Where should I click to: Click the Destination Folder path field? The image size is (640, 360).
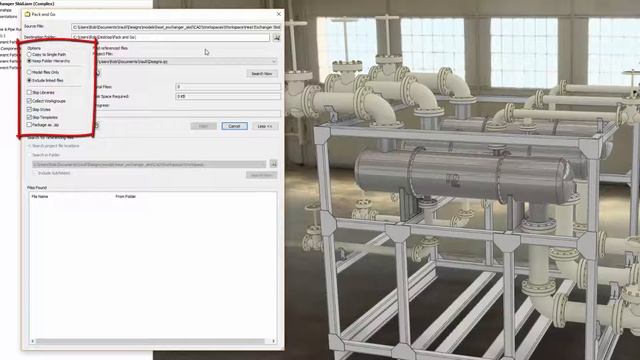171,37
